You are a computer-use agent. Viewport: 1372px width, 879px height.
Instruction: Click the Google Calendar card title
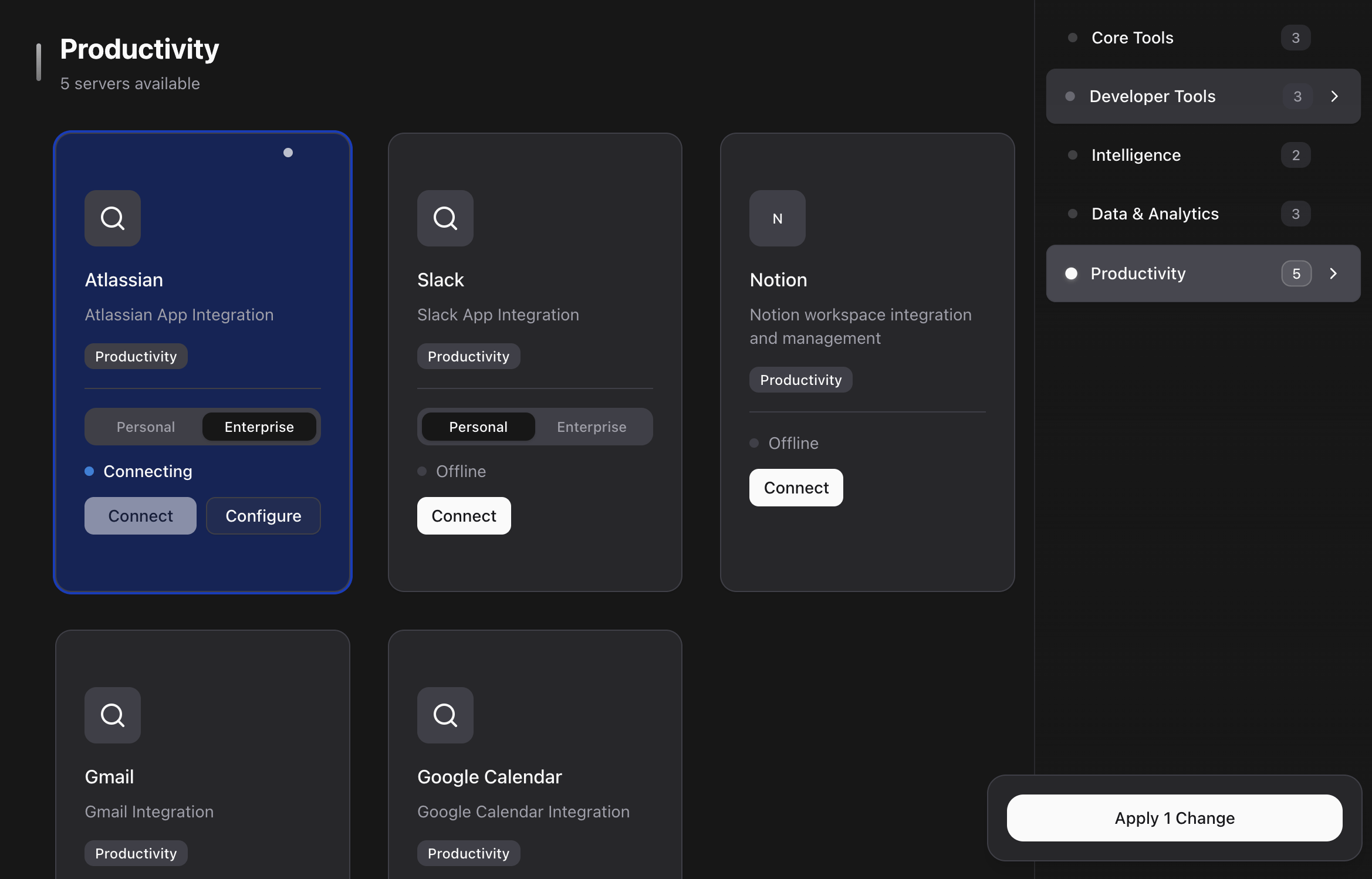coord(489,777)
